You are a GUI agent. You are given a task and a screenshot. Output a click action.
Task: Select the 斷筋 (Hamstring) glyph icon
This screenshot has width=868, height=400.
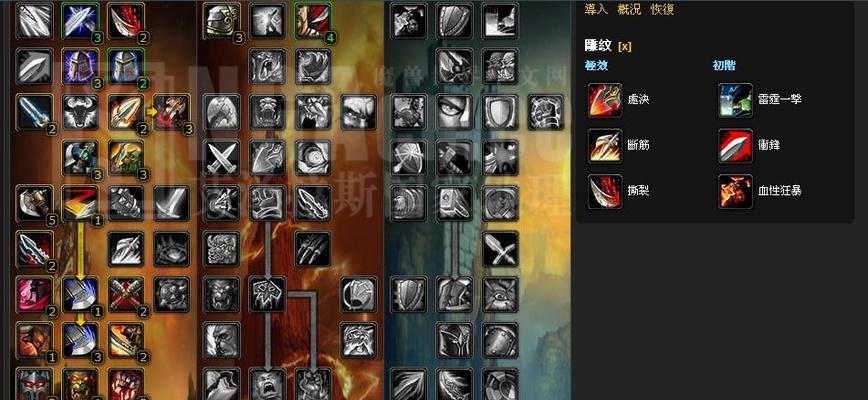[605, 146]
